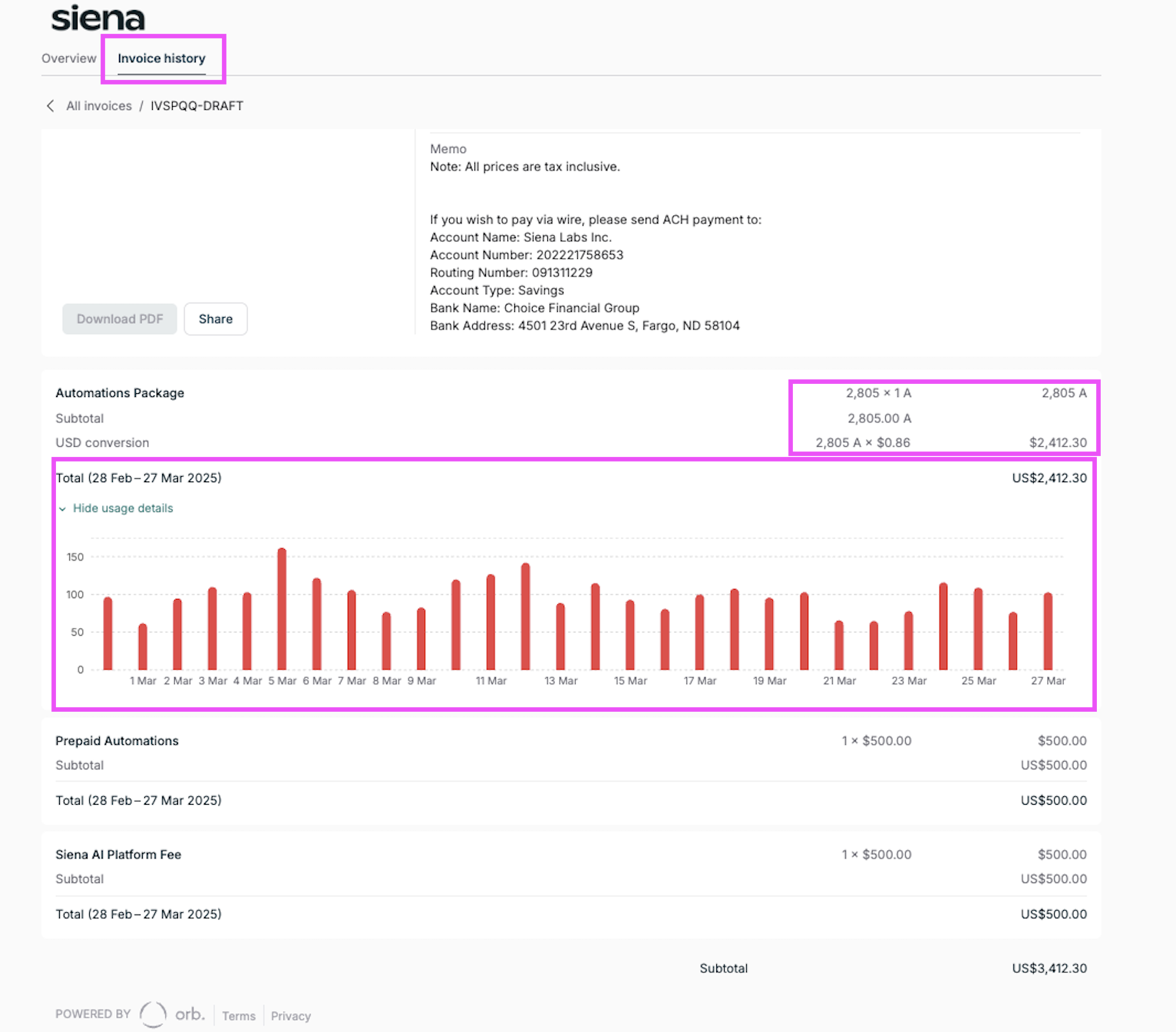Open the Privacy link
Viewport: 1176px width, 1032px height.
pos(291,1016)
